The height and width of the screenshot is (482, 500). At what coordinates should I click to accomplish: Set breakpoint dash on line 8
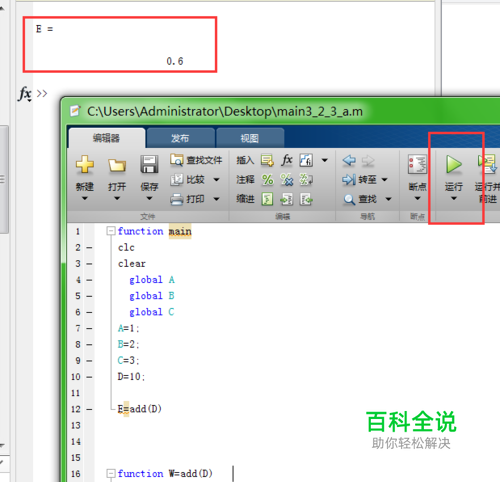pos(89,345)
